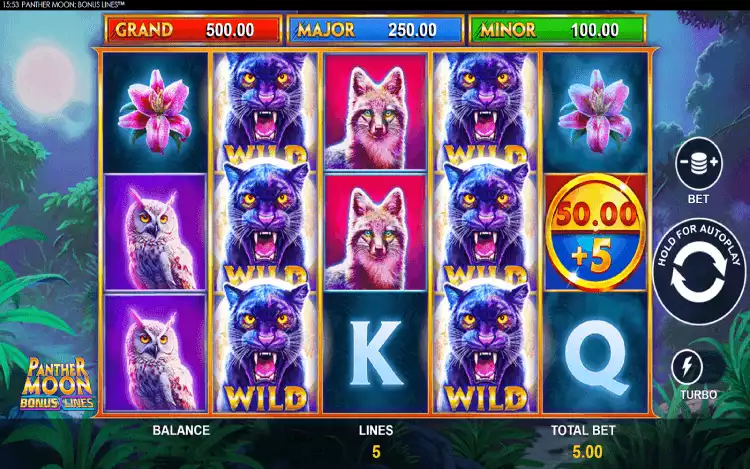Image resolution: width=750 pixels, height=469 pixels.
Task: Click the K letter symbol
Action: click(x=375, y=353)
